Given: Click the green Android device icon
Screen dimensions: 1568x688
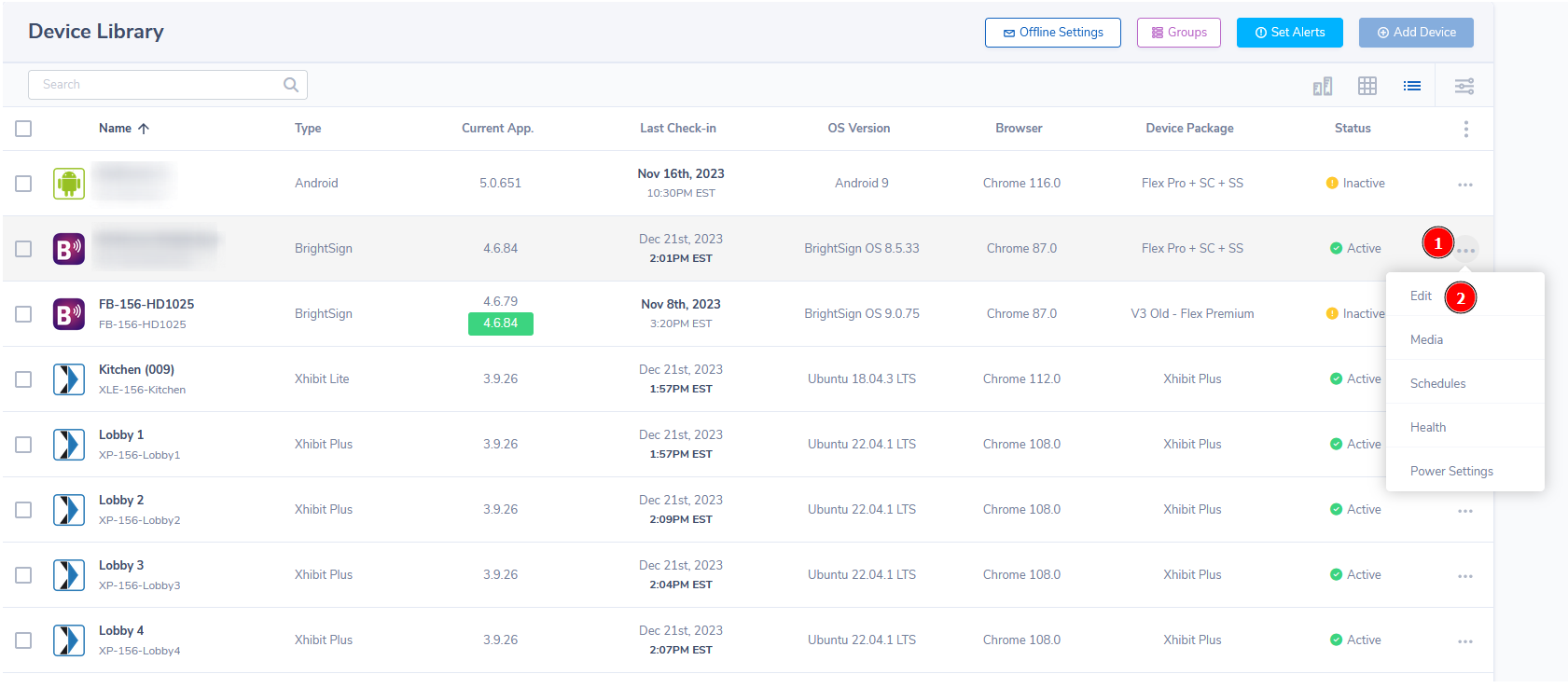Looking at the screenshot, I should 69,184.
